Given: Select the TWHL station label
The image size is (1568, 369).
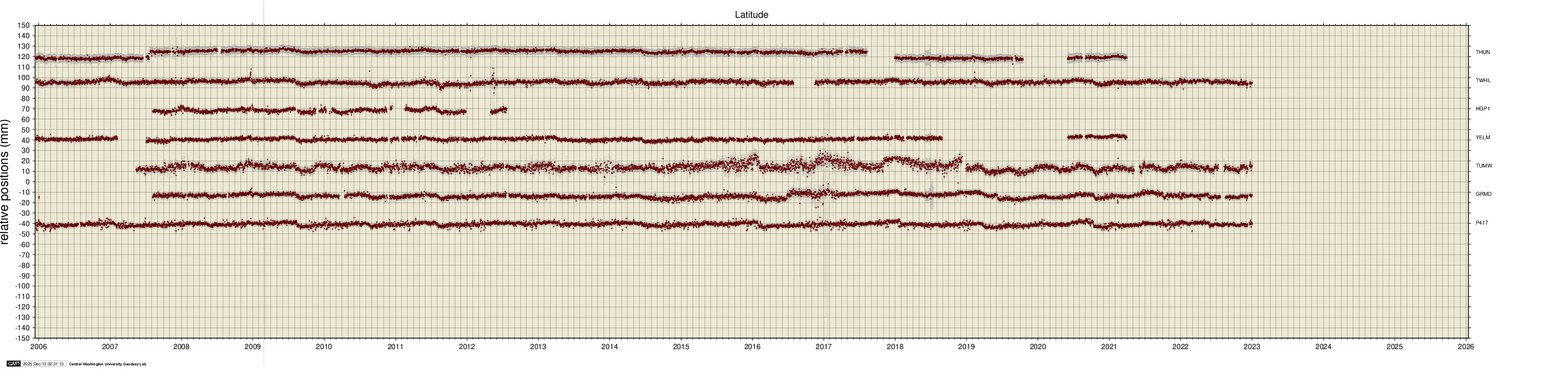Looking at the screenshot, I should tap(1482, 80).
